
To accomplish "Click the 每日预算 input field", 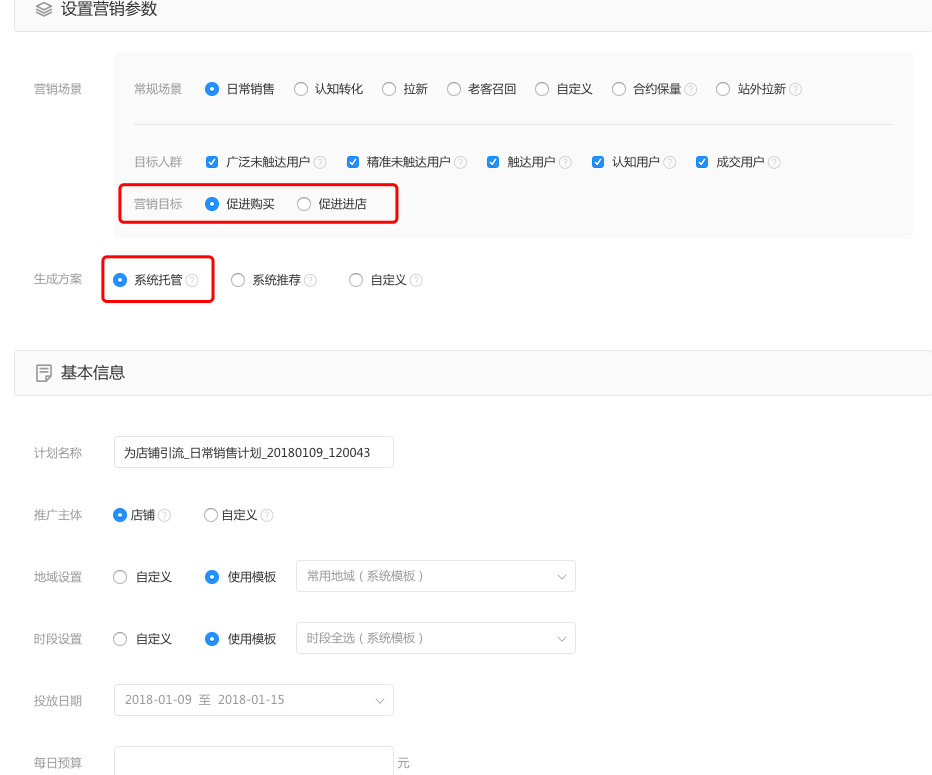I will [254, 761].
